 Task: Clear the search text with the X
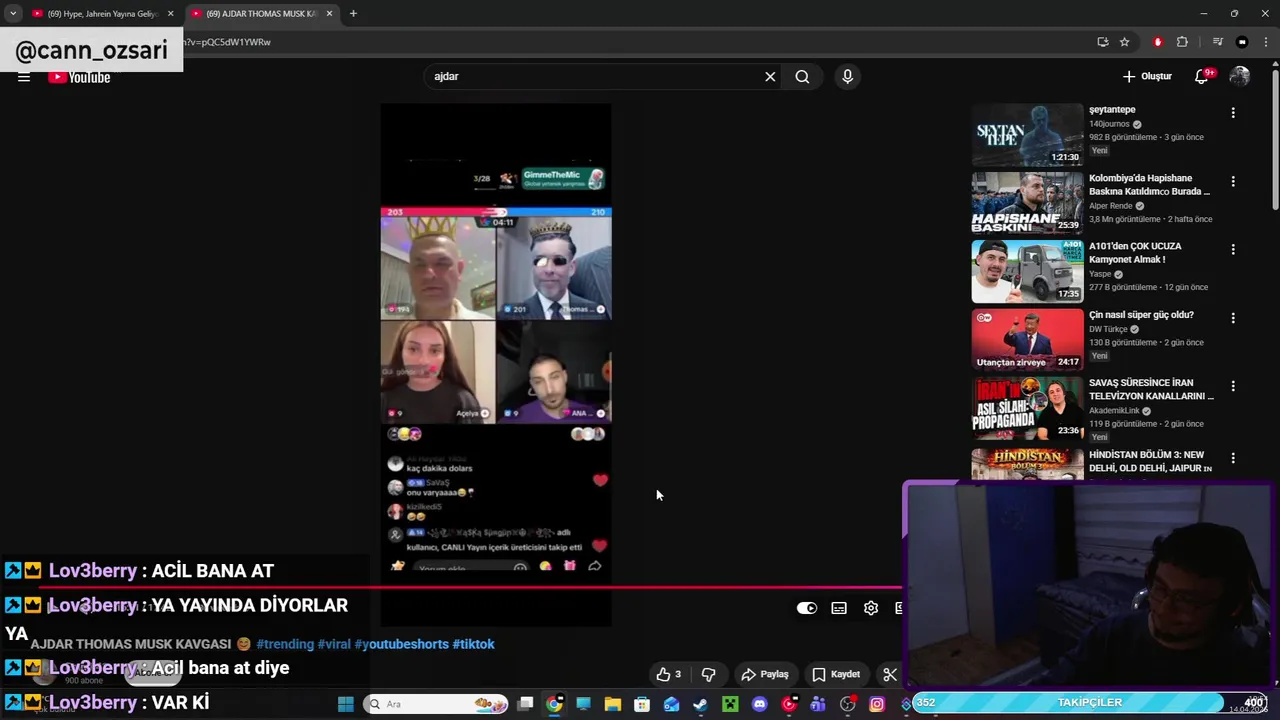[770, 77]
